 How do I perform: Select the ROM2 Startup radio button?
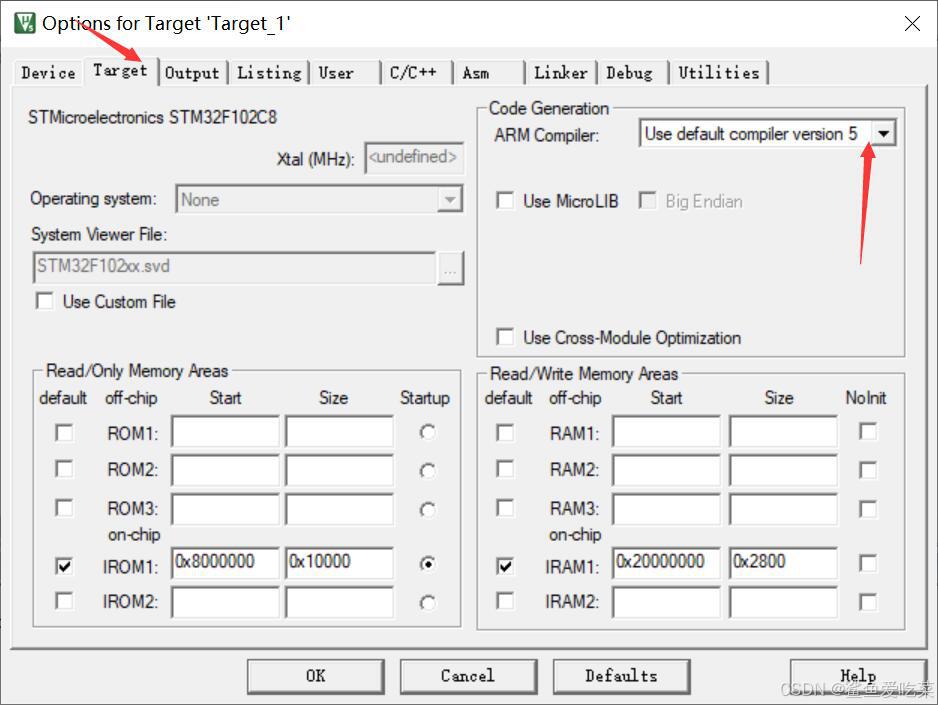pyautogui.click(x=427, y=471)
